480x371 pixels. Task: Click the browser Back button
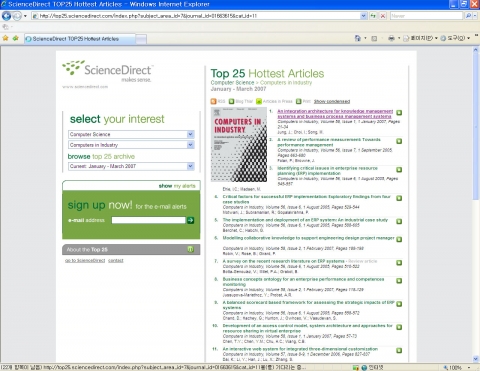pyautogui.click(x=6, y=16)
